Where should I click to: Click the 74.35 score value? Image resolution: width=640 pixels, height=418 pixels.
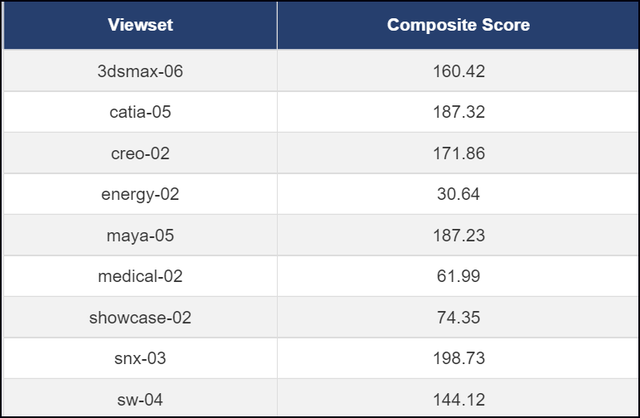(458, 318)
